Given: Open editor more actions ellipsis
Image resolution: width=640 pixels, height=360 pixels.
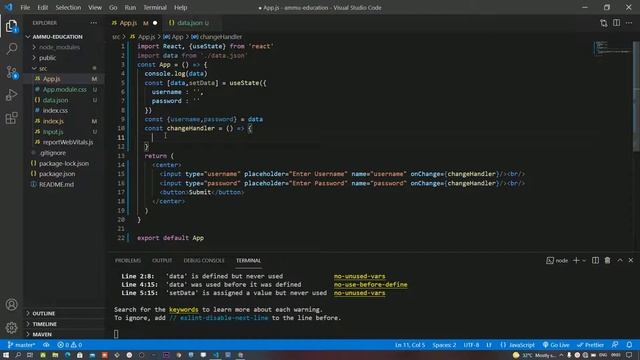Looking at the screenshot, I should [x=629, y=23].
